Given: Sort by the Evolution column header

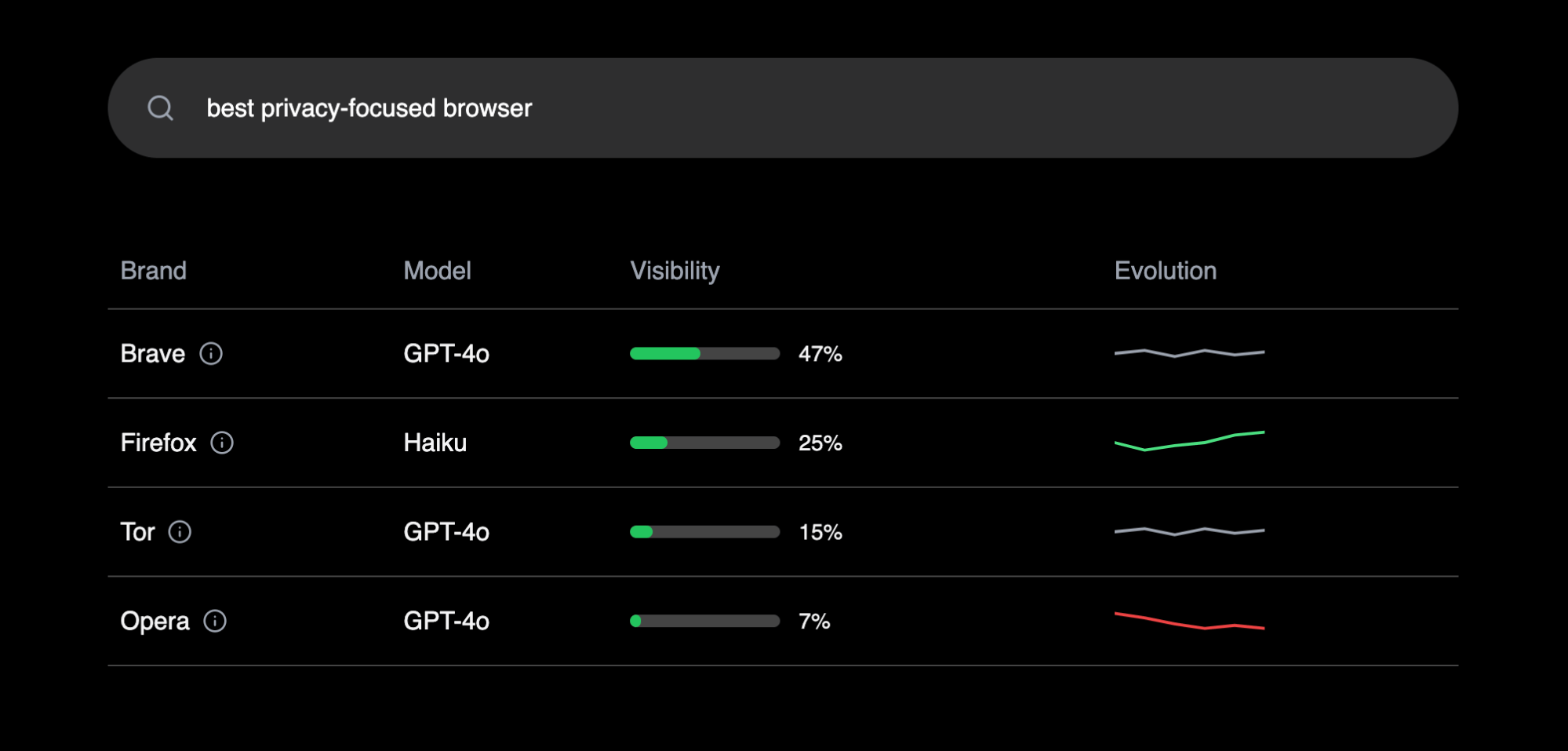Looking at the screenshot, I should pyautogui.click(x=1165, y=271).
